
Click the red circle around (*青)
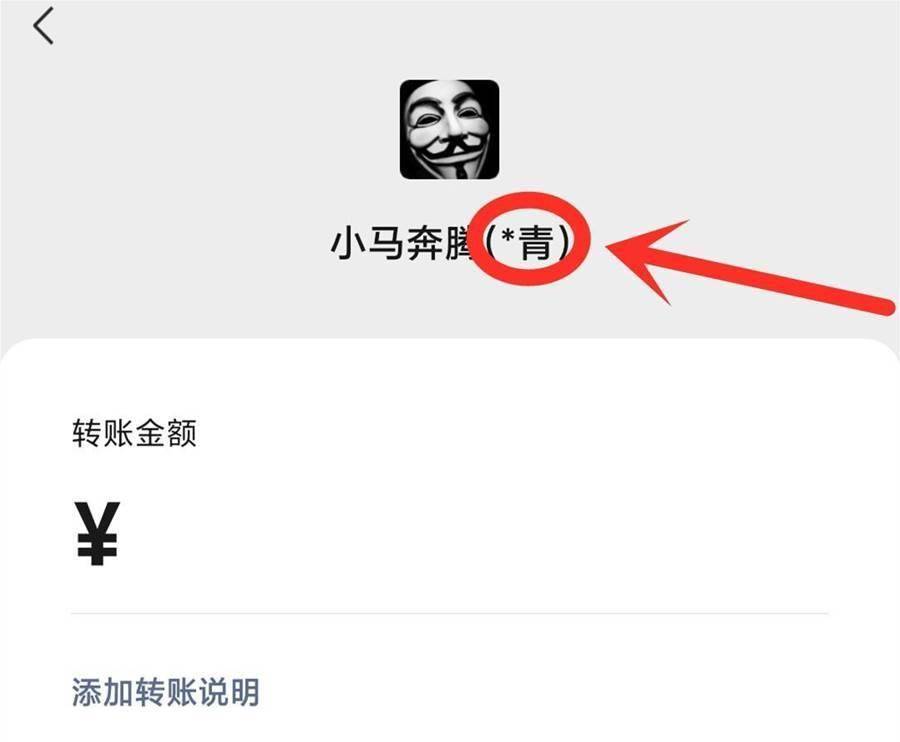pos(531,239)
